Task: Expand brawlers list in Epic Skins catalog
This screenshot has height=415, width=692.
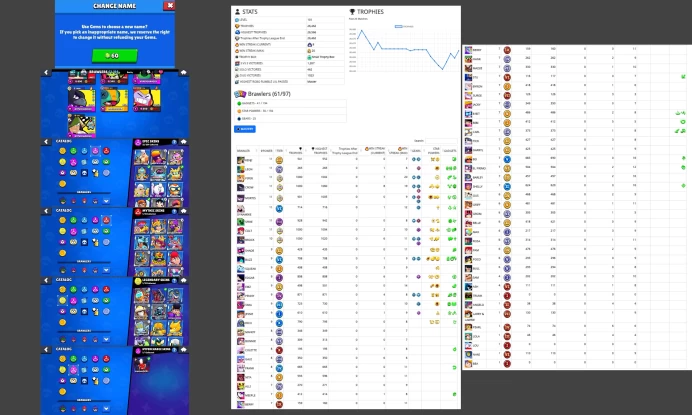Action: 106,201
